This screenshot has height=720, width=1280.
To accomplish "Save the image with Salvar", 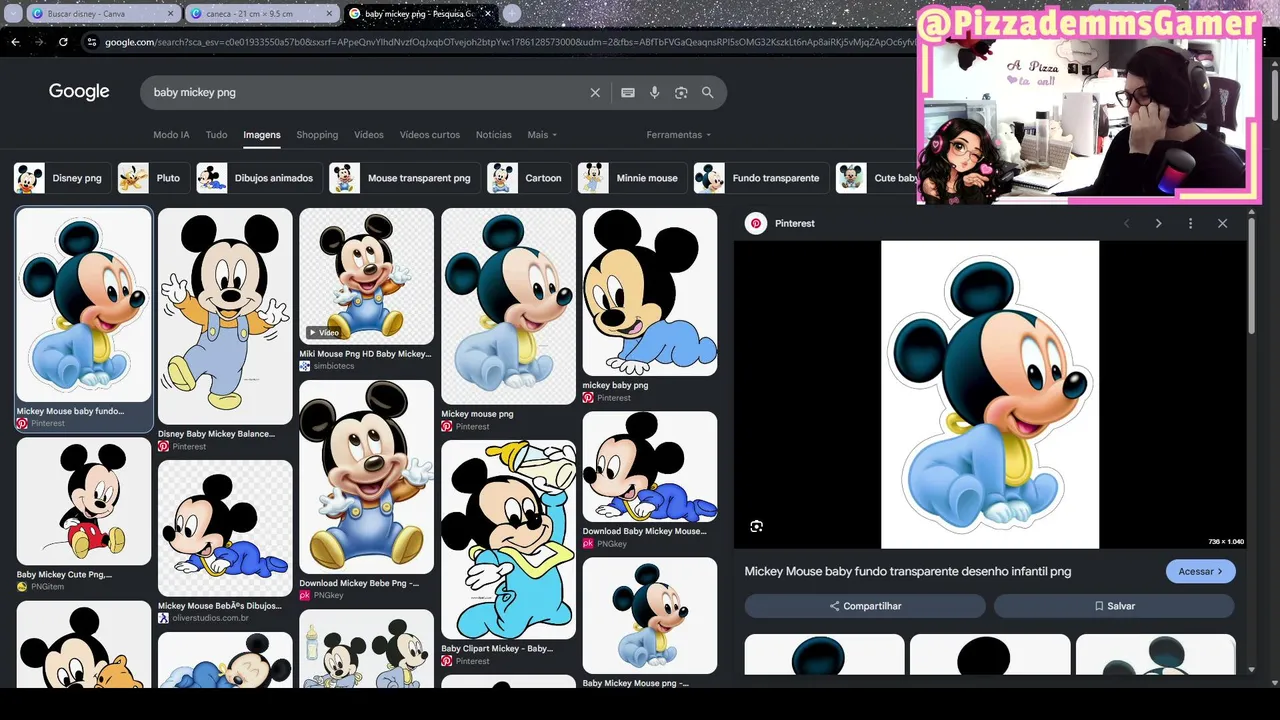I will pos(1114,606).
